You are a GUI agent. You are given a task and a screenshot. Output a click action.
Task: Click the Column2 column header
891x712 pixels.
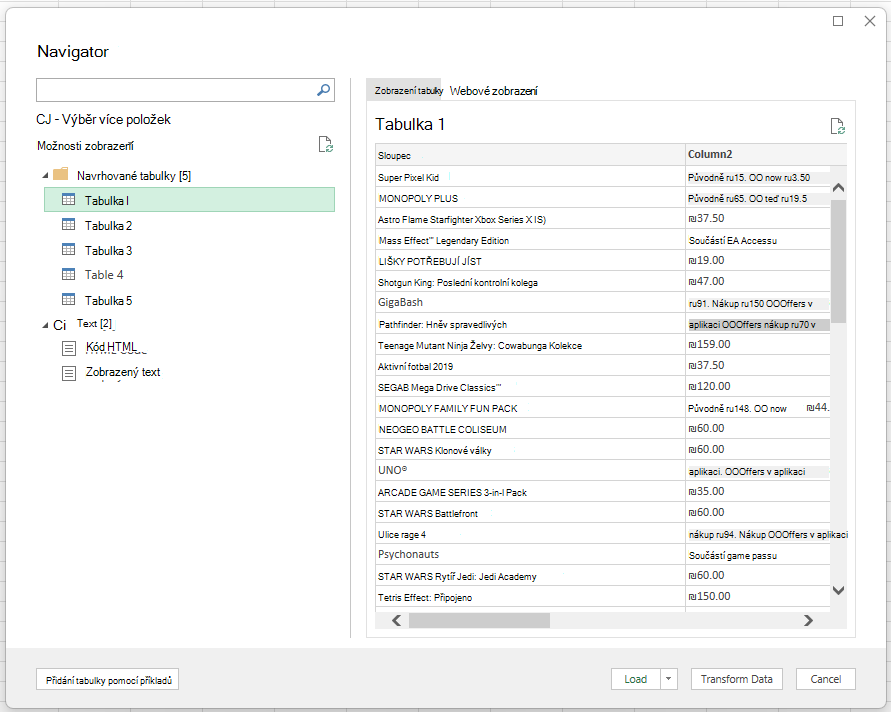point(766,155)
